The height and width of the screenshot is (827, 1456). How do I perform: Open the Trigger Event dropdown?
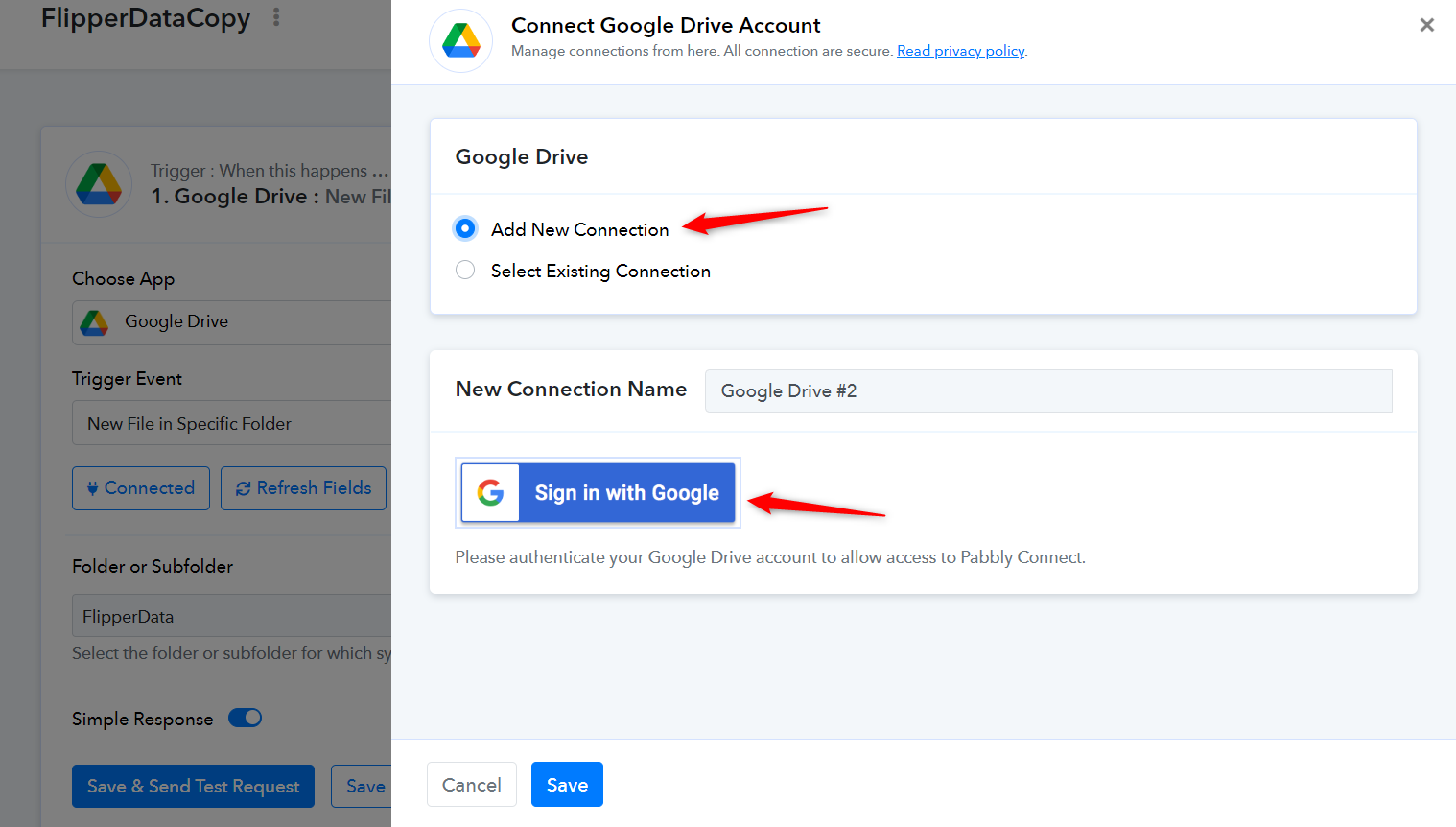232,423
